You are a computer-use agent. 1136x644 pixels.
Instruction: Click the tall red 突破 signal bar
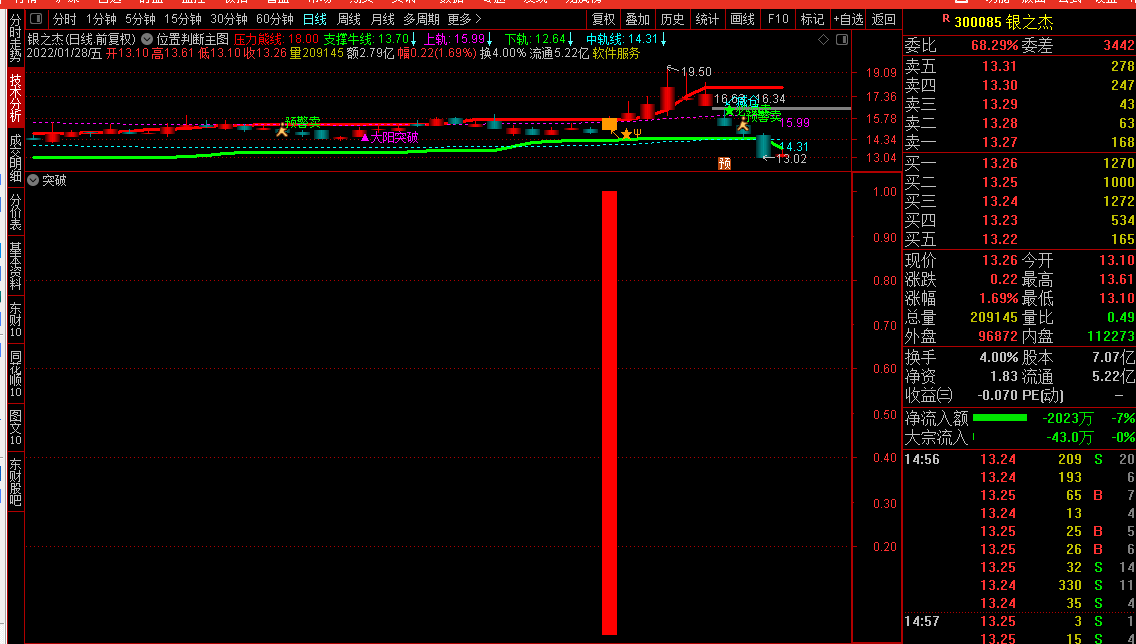pyautogui.click(x=609, y=413)
